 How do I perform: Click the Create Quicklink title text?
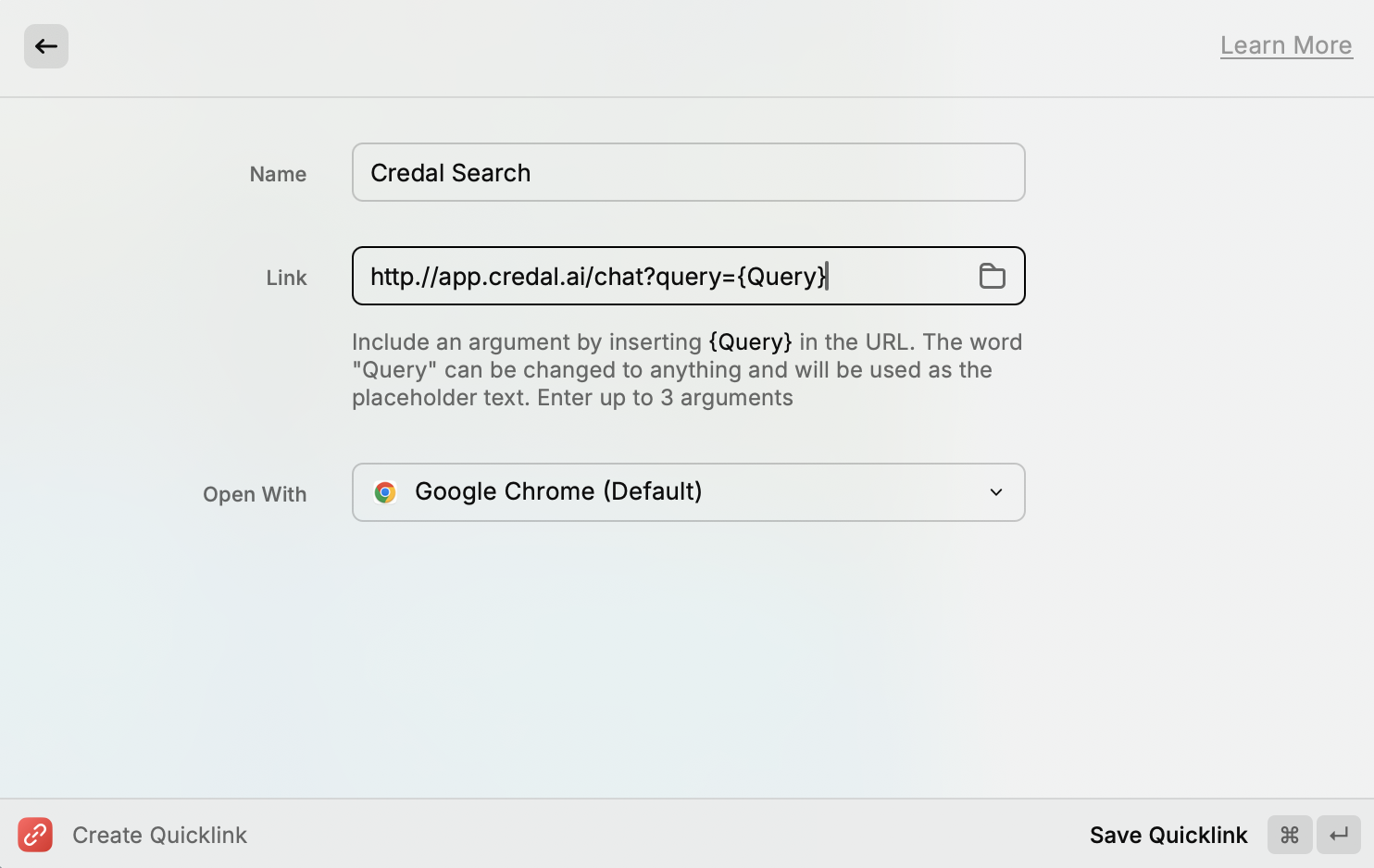pyautogui.click(x=159, y=835)
